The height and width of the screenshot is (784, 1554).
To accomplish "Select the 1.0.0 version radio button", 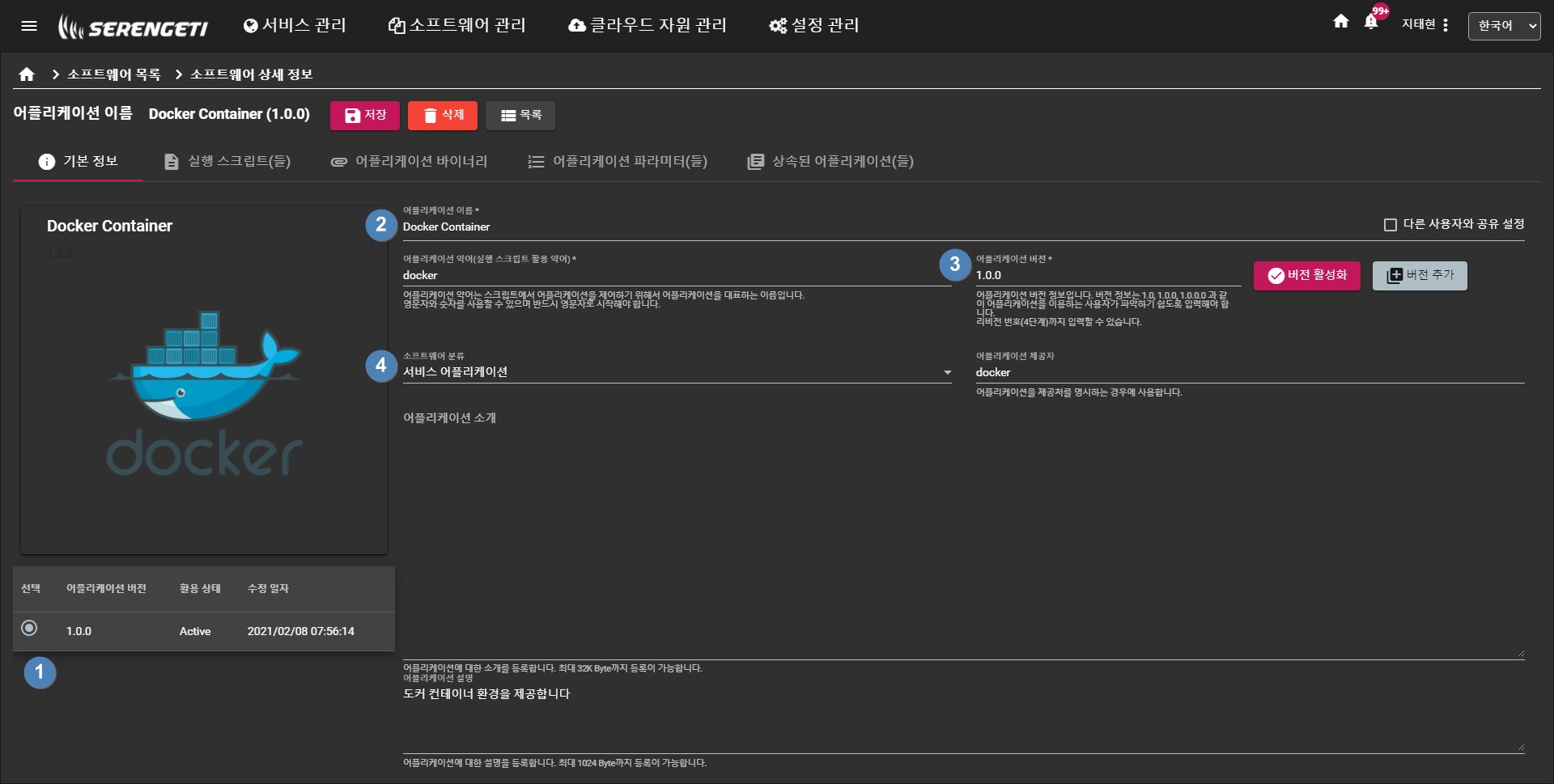I will point(29,628).
